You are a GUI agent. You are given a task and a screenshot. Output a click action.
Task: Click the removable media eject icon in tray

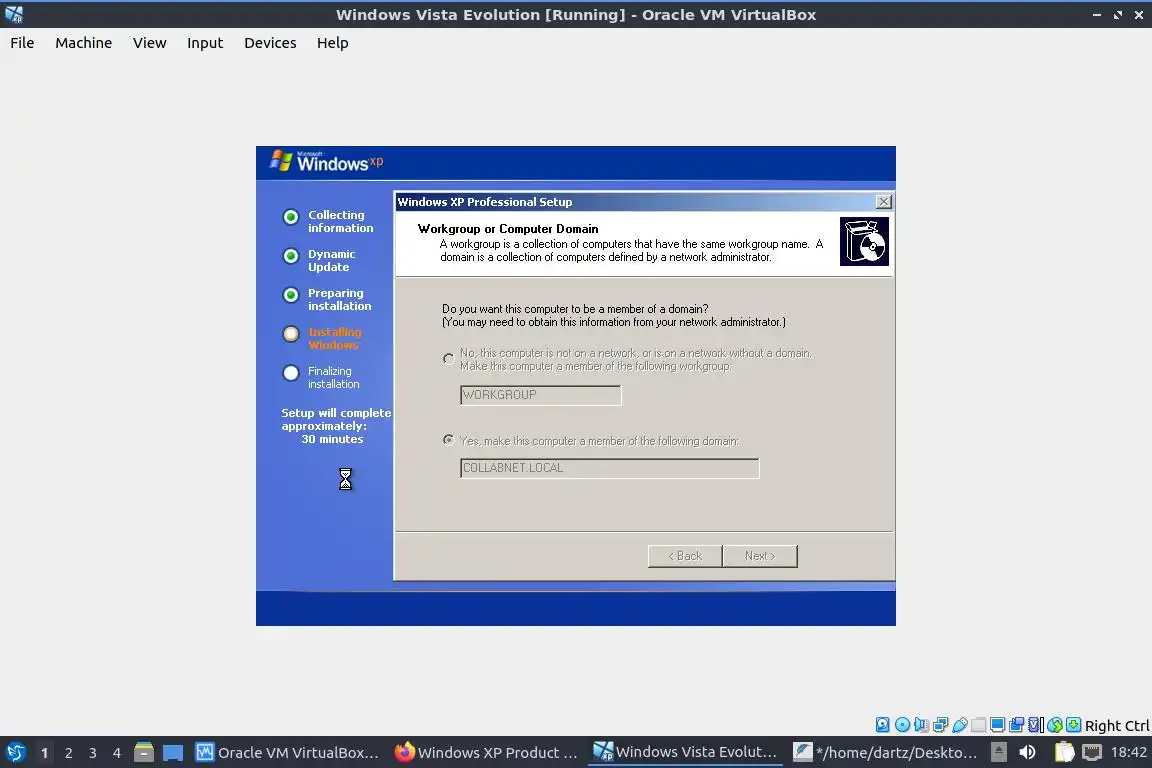[x=998, y=753]
